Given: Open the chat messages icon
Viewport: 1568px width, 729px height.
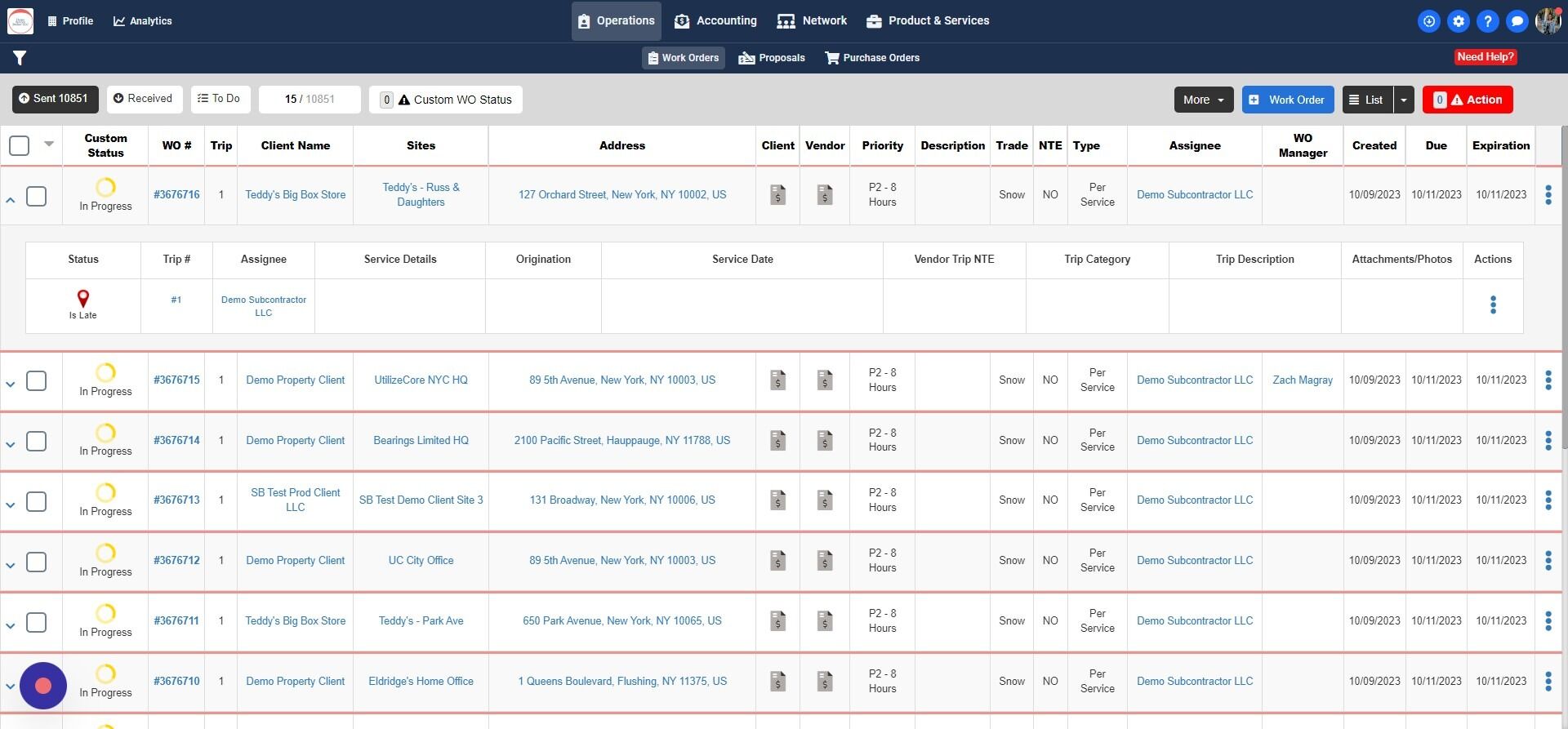Looking at the screenshot, I should [1517, 21].
